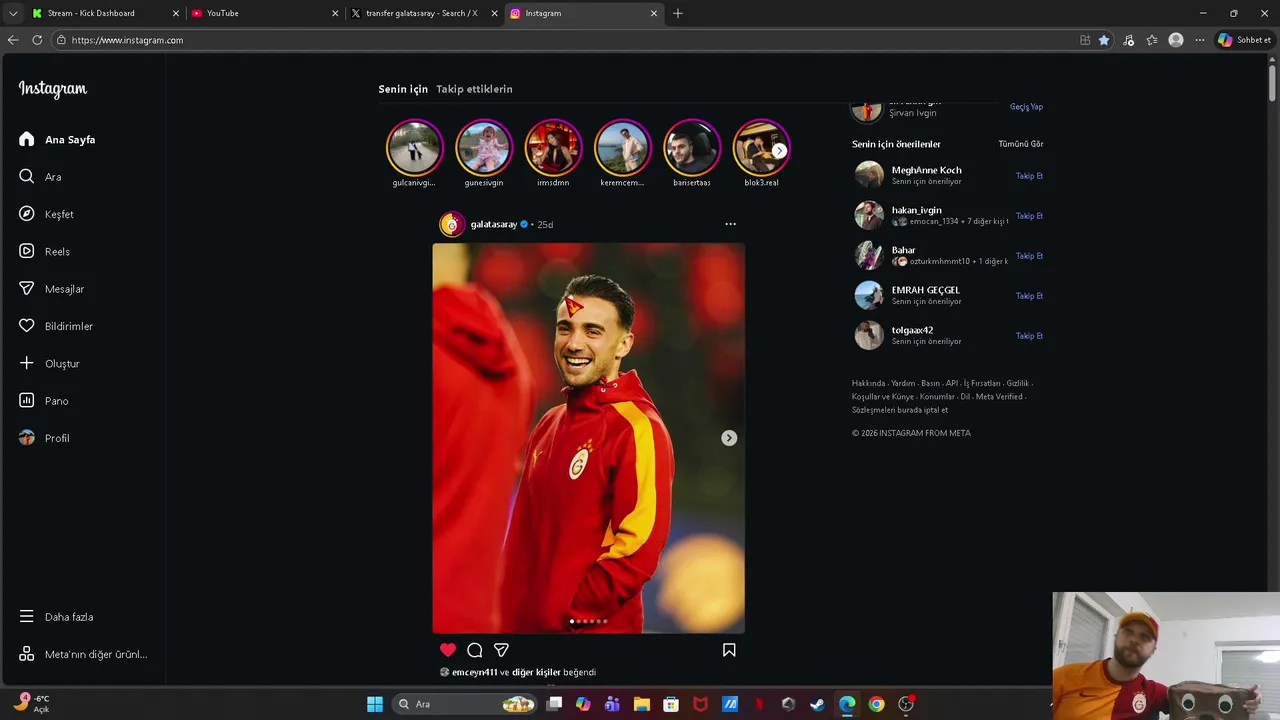Screen dimensions: 1280x720
Task: Expand the Daha fazla menu
Action: pos(56,617)
